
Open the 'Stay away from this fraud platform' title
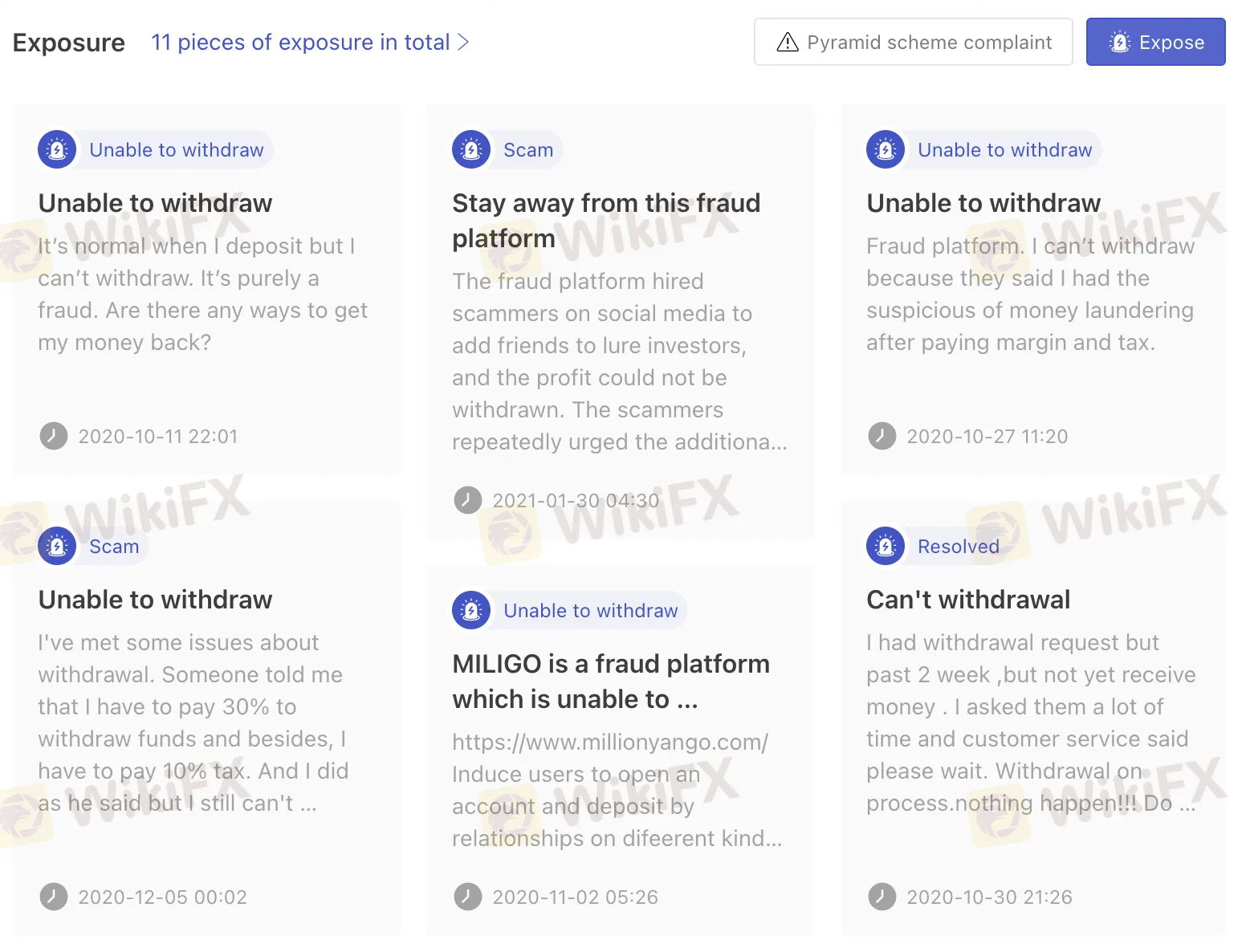(x=605, y=221)
